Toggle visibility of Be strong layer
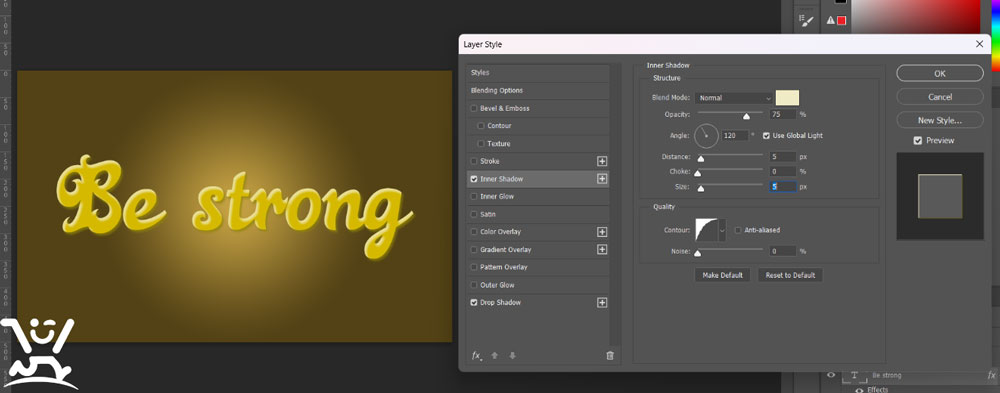 (831, 375)
